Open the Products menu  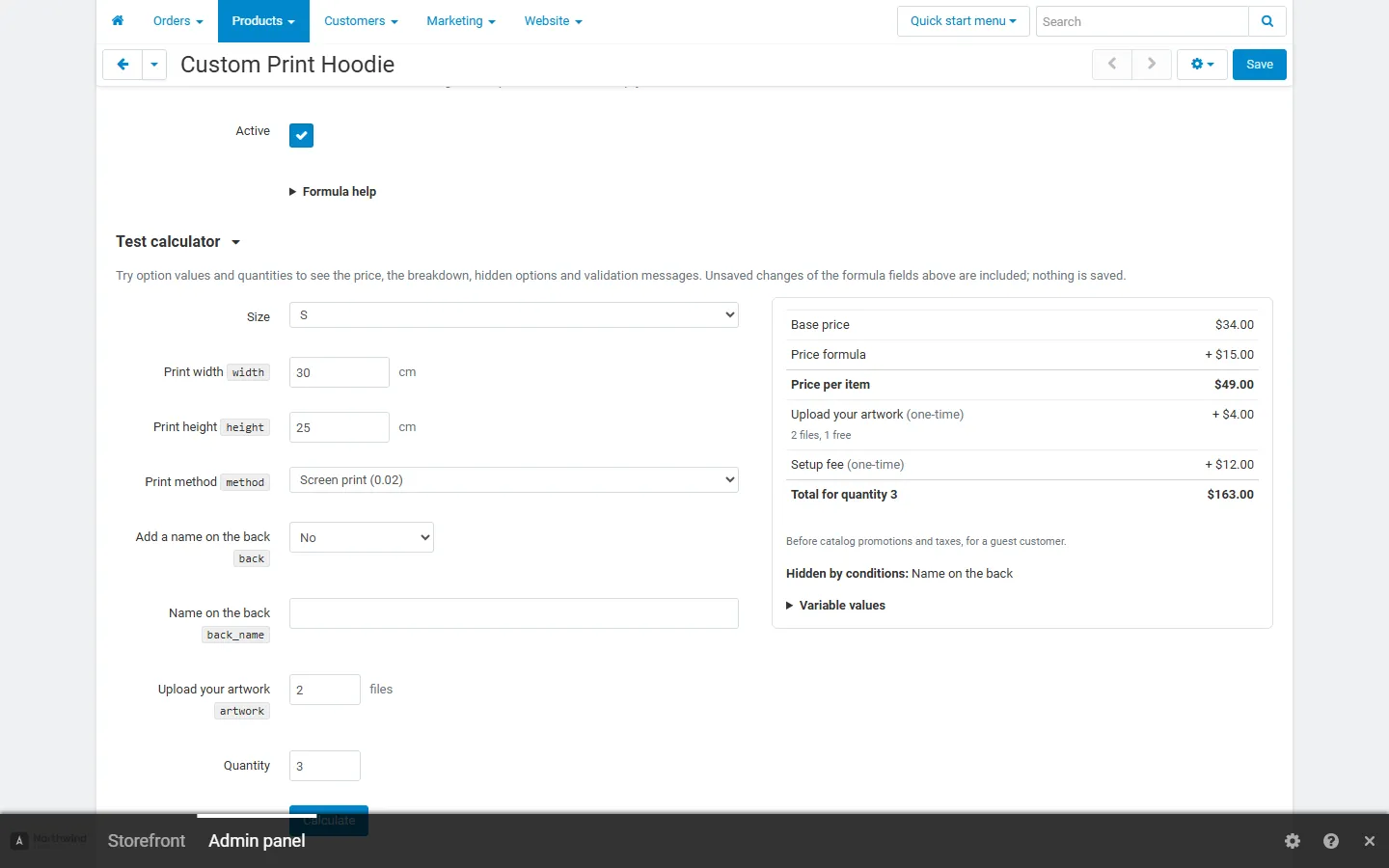coord(263,21)
